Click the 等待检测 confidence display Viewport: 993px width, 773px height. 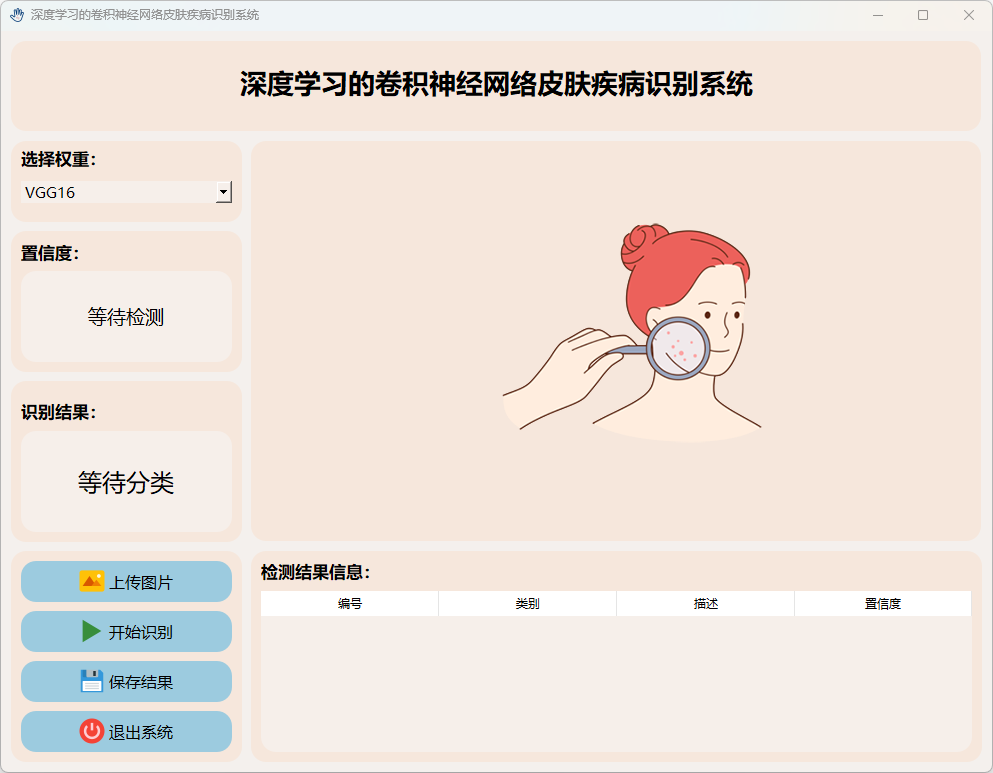coord(127,317)
